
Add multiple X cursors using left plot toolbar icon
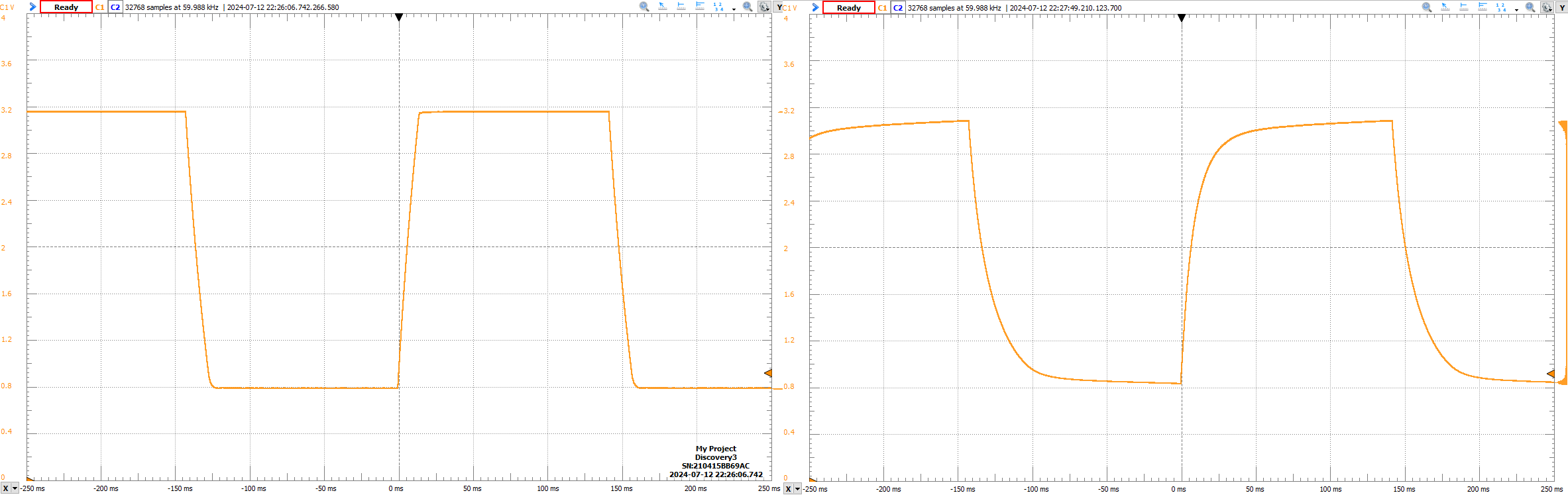[x=700, y=7]
